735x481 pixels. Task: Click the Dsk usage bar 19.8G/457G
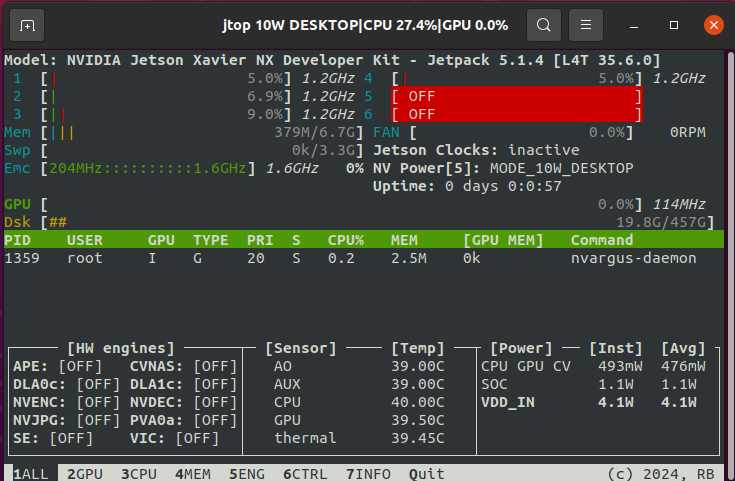click(x=377, y=222)
